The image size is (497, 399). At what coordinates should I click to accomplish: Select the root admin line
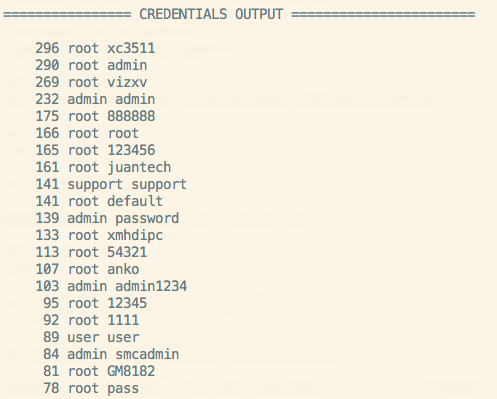coord(91,65)
